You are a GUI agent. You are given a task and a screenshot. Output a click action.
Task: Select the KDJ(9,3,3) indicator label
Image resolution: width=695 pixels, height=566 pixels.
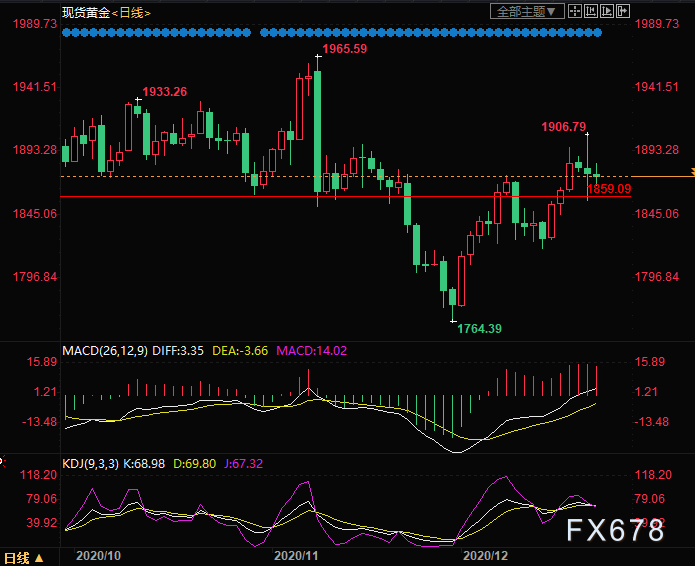(x=92, y=463)
